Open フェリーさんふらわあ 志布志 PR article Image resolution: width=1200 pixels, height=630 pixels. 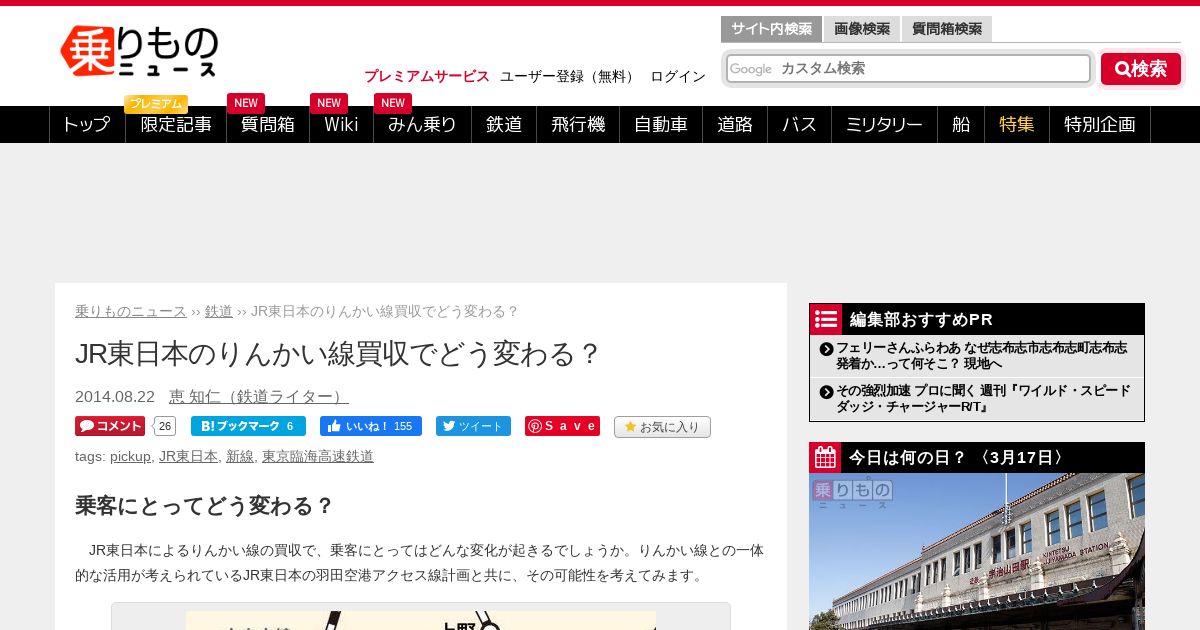coord(981,355)
